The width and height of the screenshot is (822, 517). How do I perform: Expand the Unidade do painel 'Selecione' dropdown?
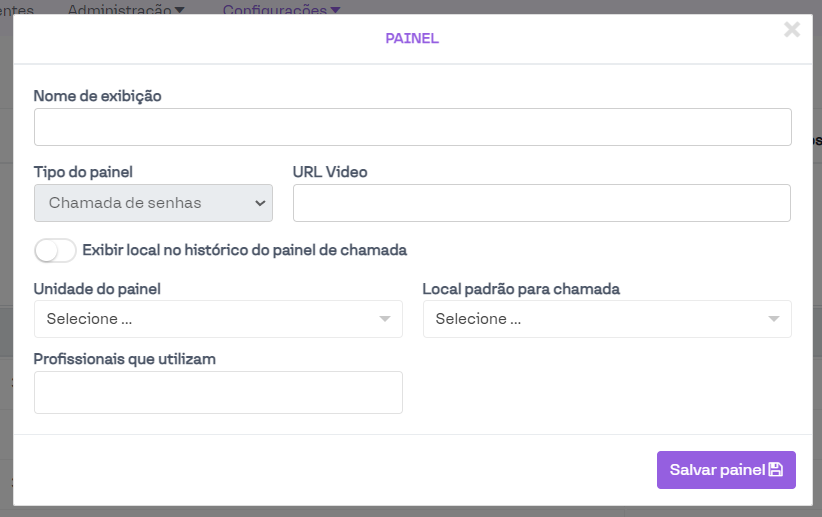[218, 320]
